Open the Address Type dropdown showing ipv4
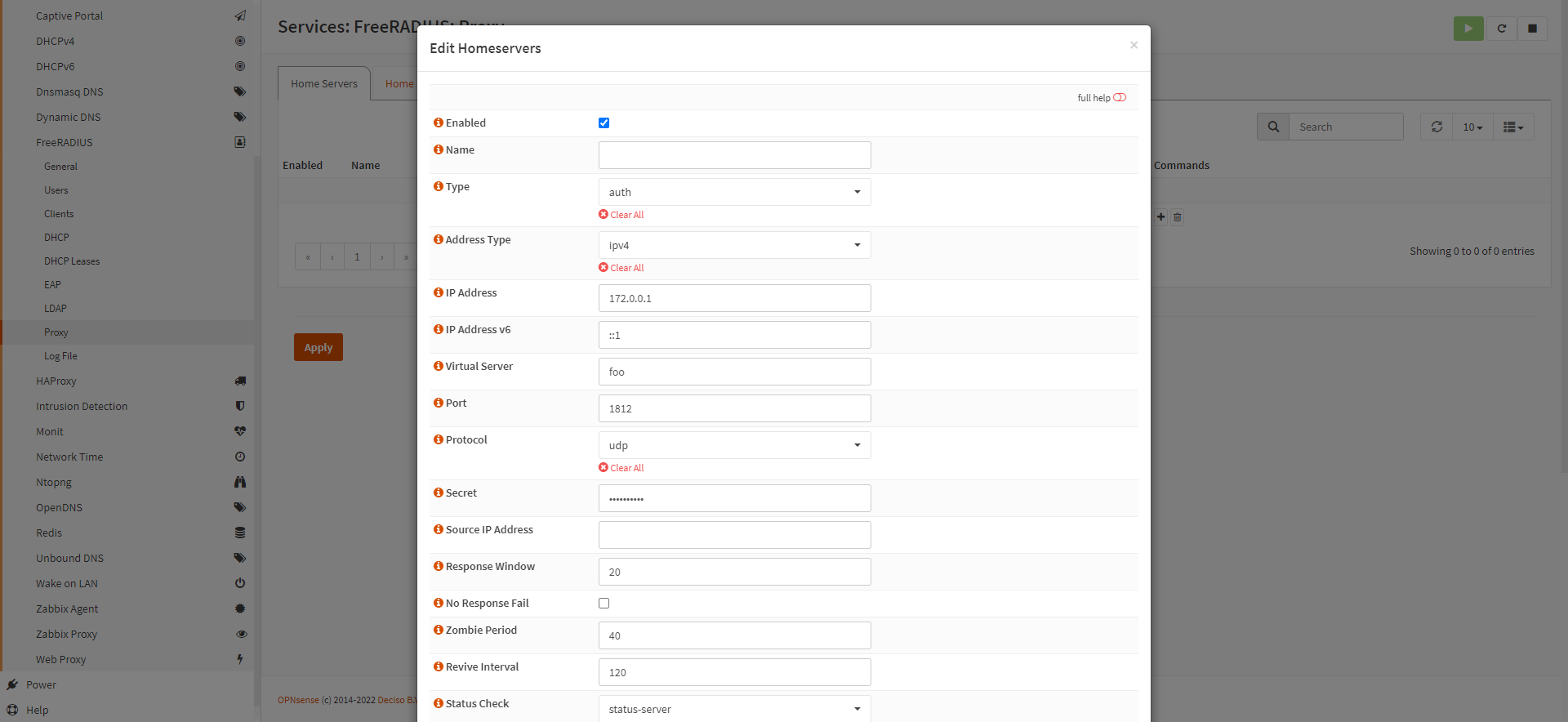The image size is (1568, 722). click(x=734, y=245)
